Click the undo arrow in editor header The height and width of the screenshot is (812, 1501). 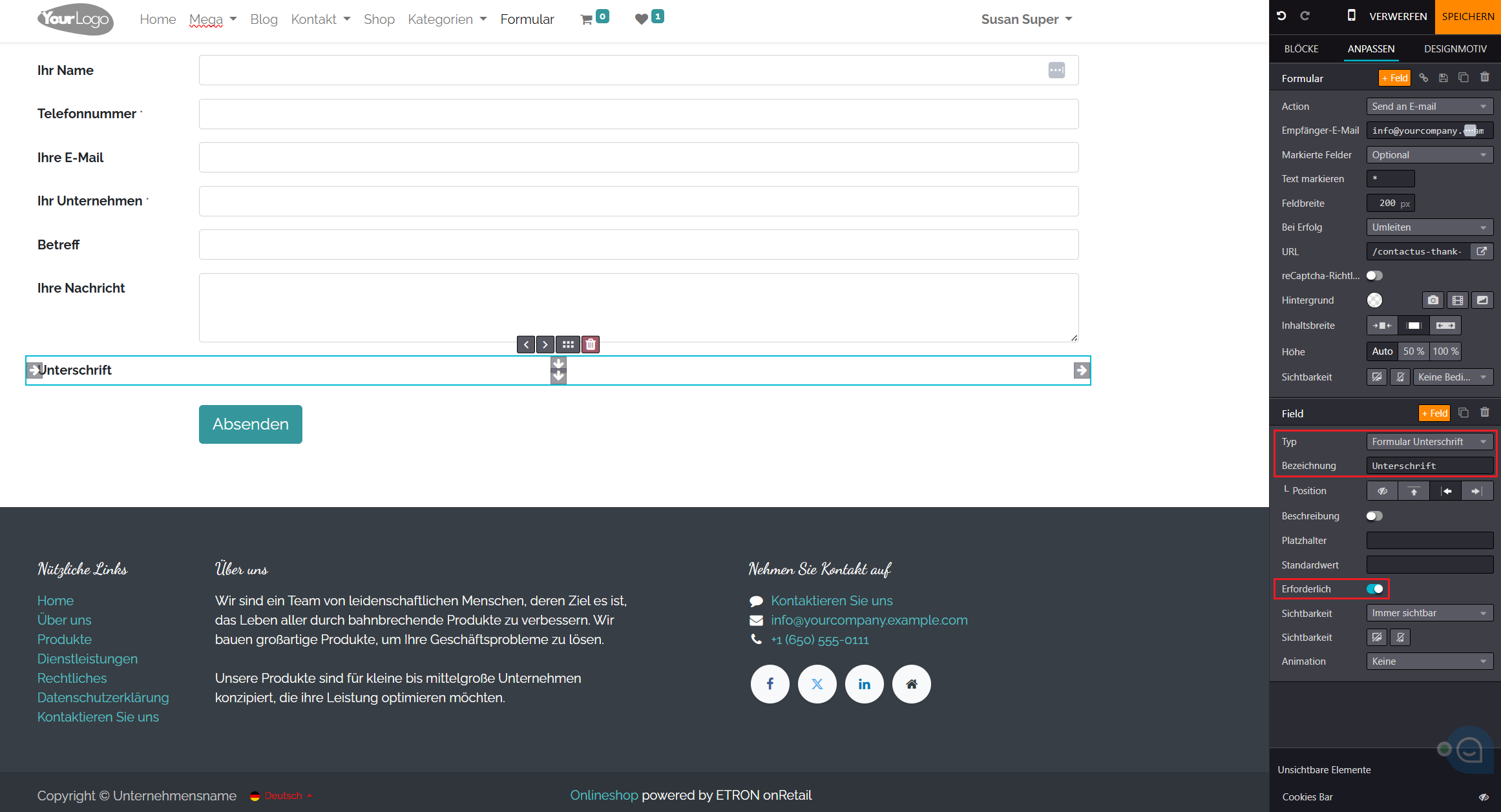[x=1281, y=16]
